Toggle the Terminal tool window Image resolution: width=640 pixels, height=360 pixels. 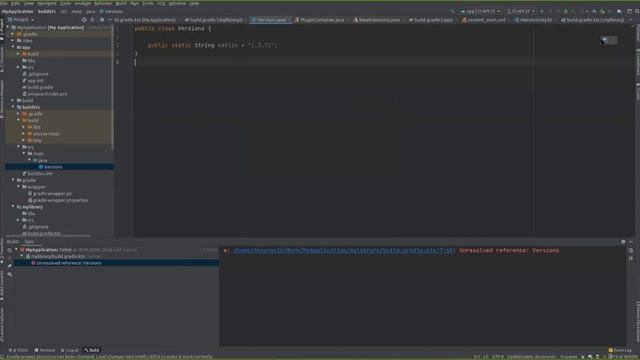pos(44,350)
